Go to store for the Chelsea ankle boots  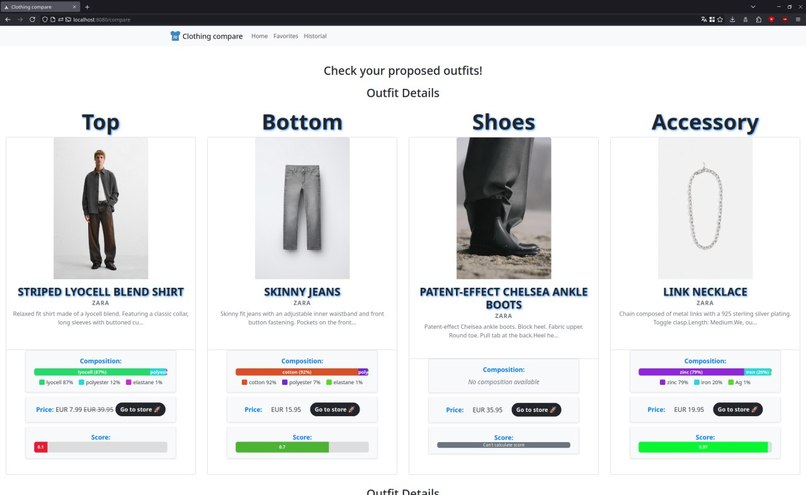536,410
